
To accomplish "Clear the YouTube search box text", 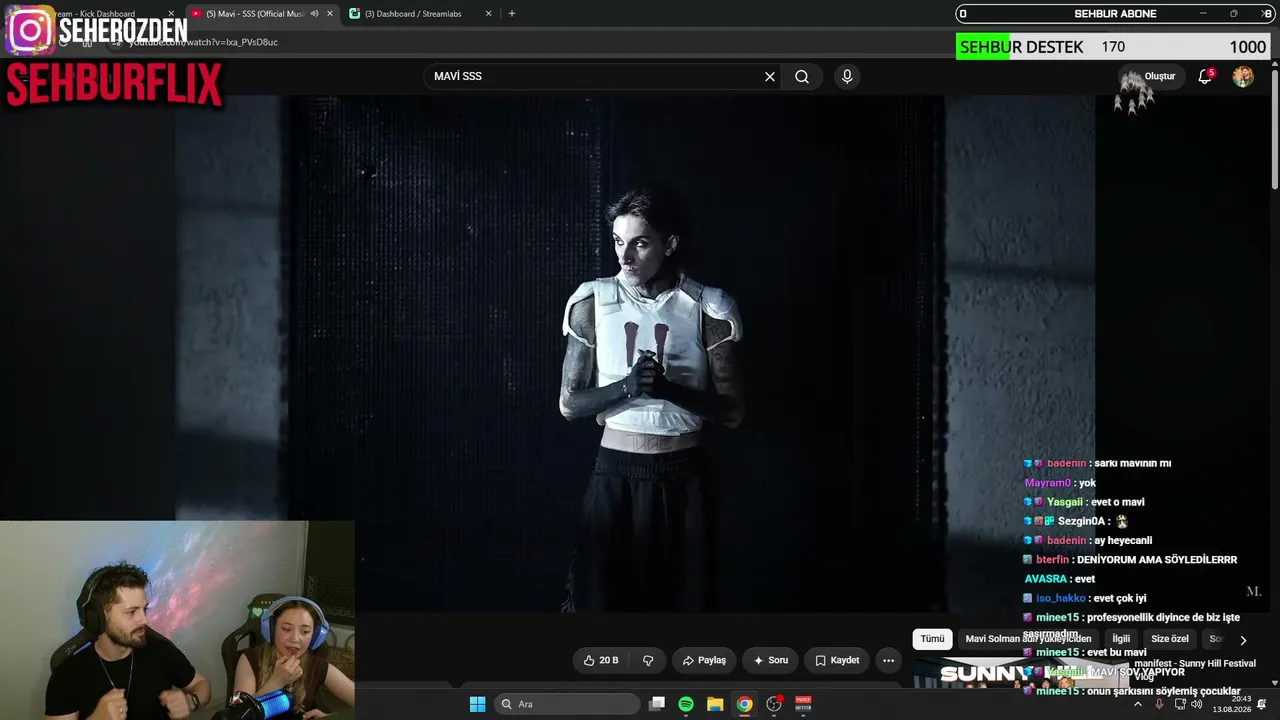I will pos(770,77).
